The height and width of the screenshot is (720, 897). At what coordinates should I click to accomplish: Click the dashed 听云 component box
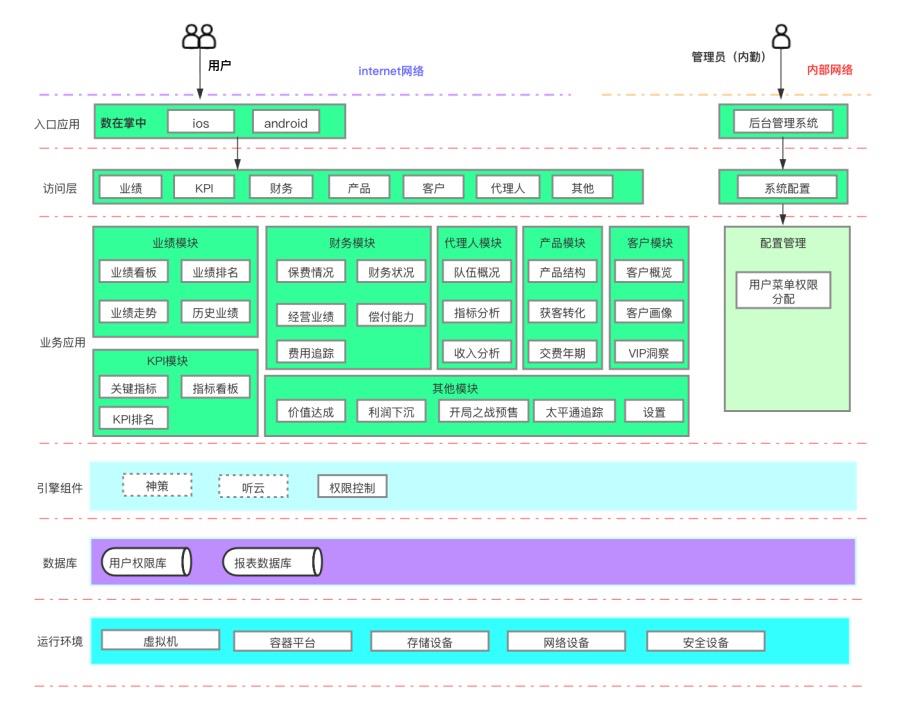253,487
